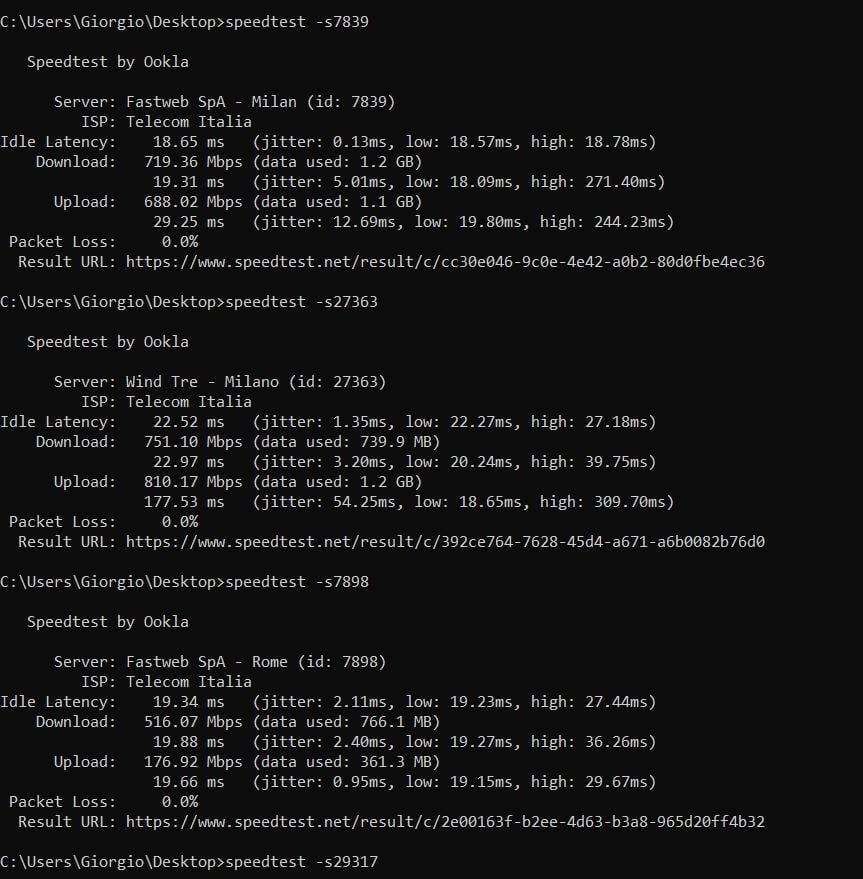Click the 18.65 ms idle latency value
The width and height of the screenshot is (863, 879).
[188, 142]
